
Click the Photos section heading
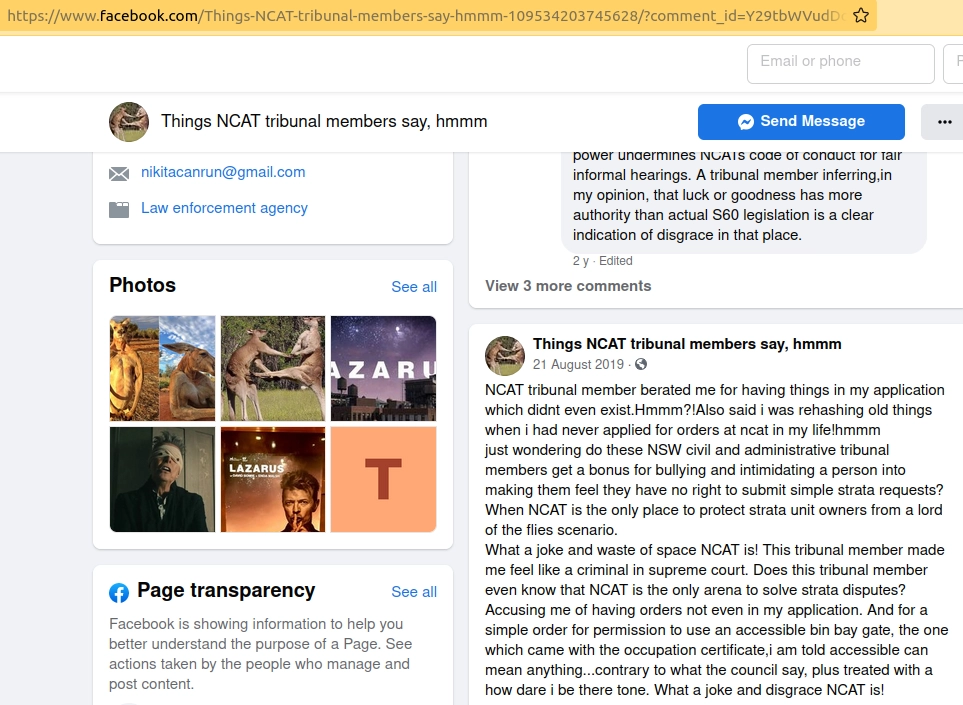coord(142,286)
